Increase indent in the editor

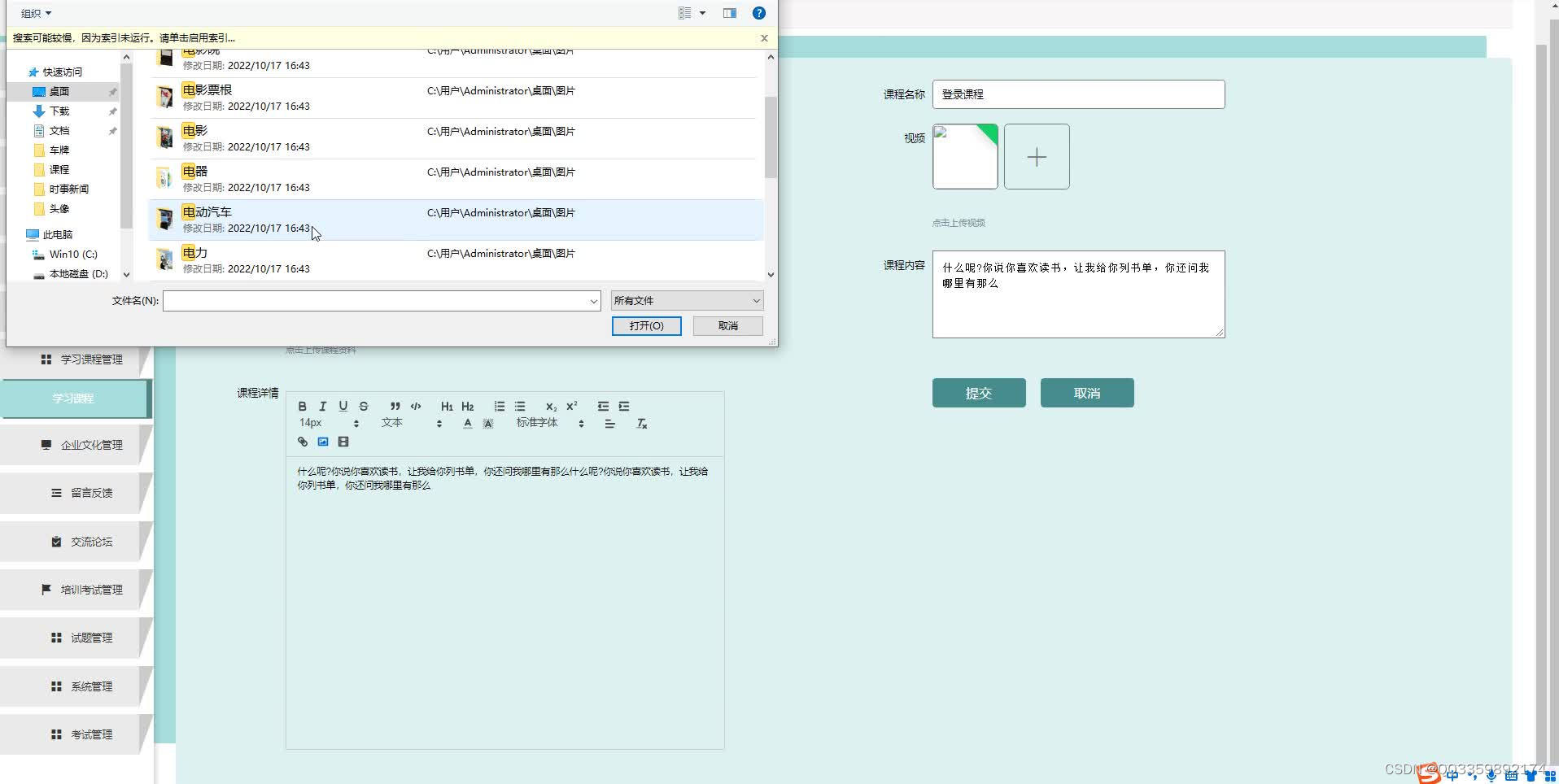tap(624, 406)
